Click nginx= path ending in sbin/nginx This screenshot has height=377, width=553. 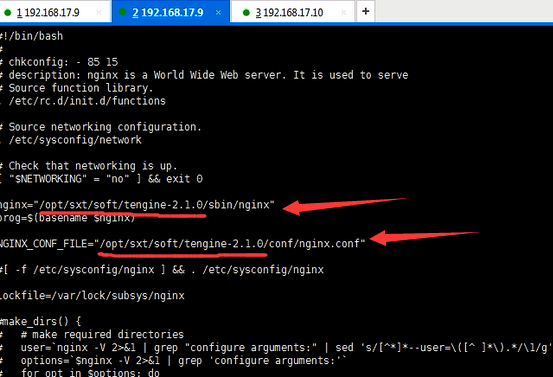point(137,205)
